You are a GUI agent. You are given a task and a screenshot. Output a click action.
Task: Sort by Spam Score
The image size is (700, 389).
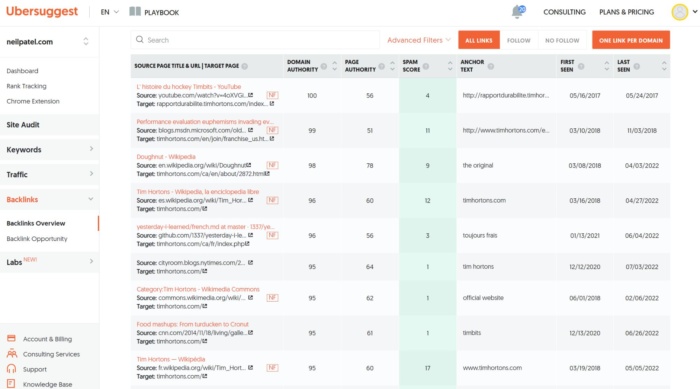[450, 66]
